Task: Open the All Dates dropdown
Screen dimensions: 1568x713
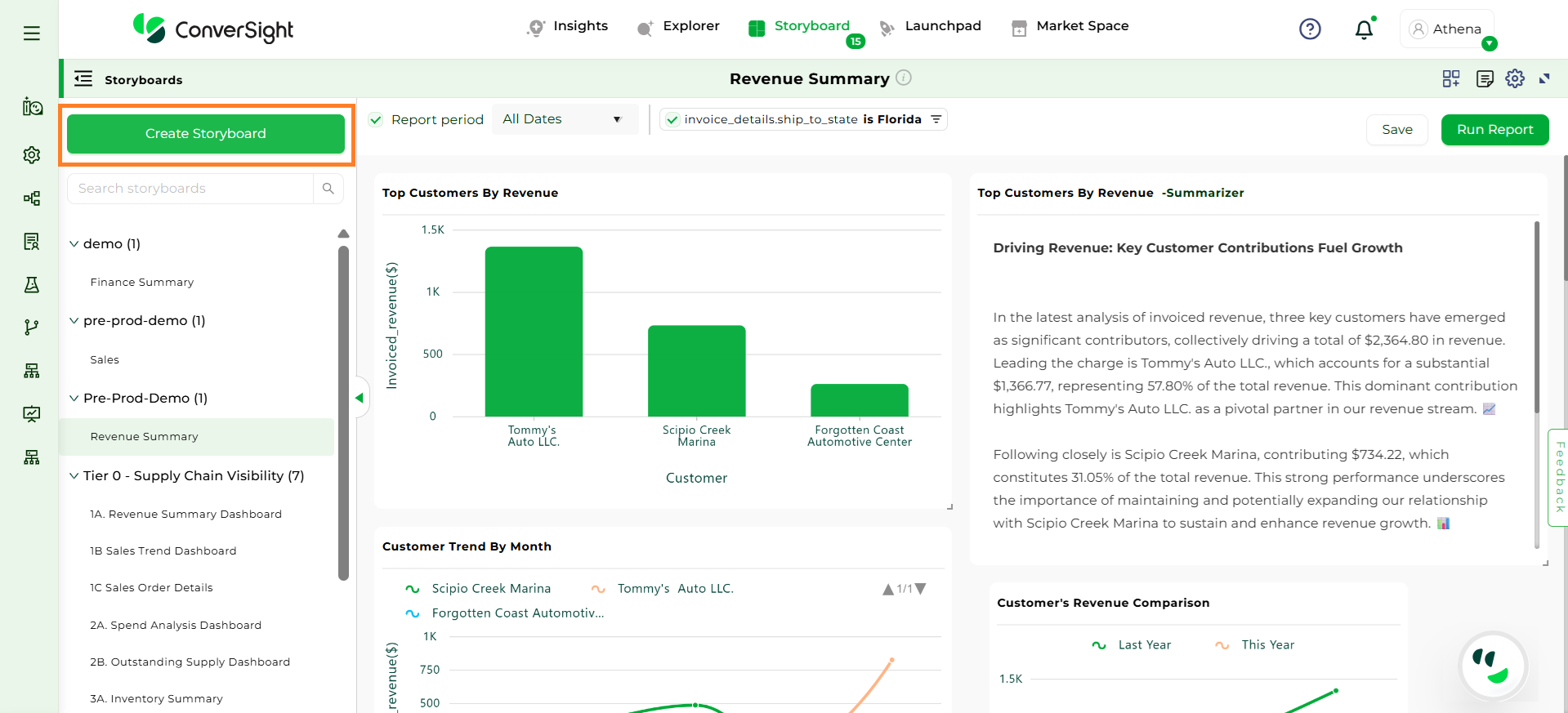Action: pyautogui.click(x=563, y=119)
